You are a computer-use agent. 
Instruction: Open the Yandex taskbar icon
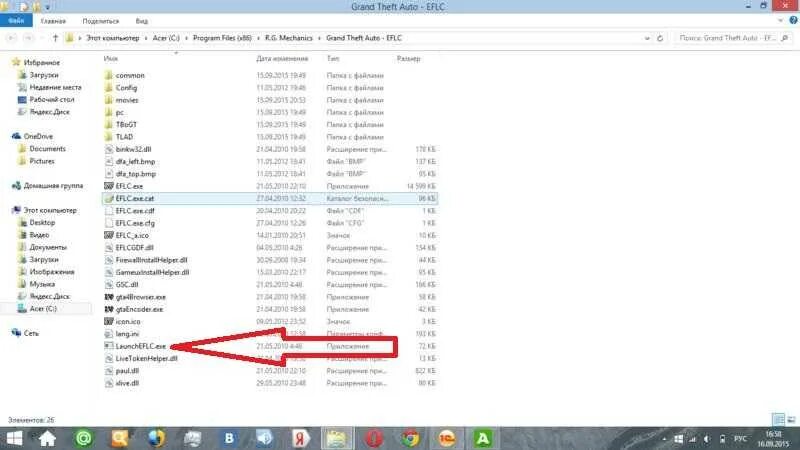pyautogui.click(x=301, y=438)
